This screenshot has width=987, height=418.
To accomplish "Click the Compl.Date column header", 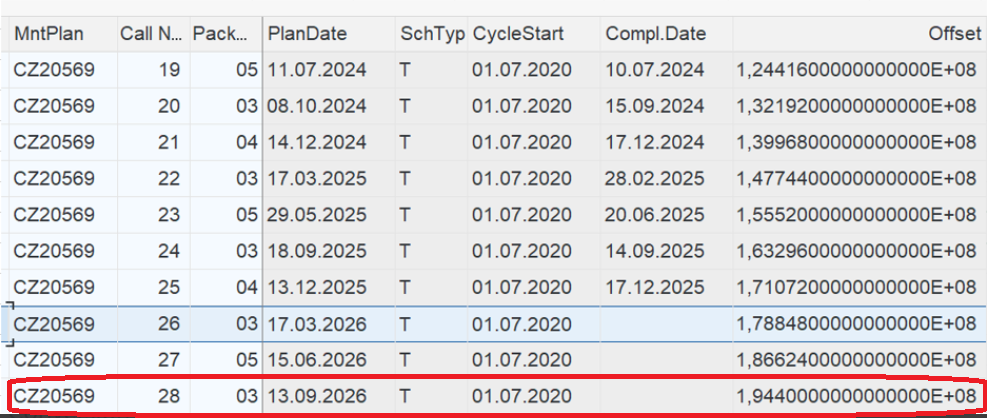I will coord(655,34).
